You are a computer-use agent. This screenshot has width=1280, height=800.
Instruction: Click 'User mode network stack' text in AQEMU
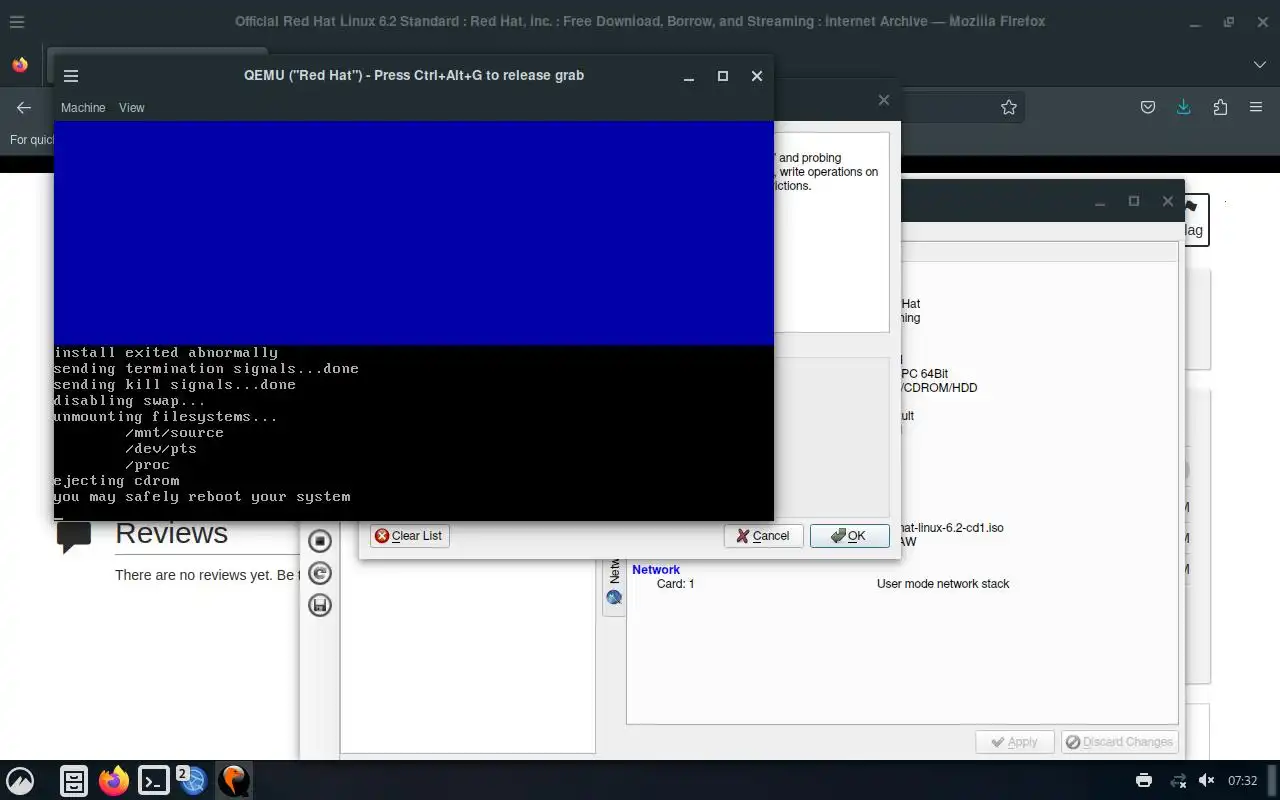point(943,583)
